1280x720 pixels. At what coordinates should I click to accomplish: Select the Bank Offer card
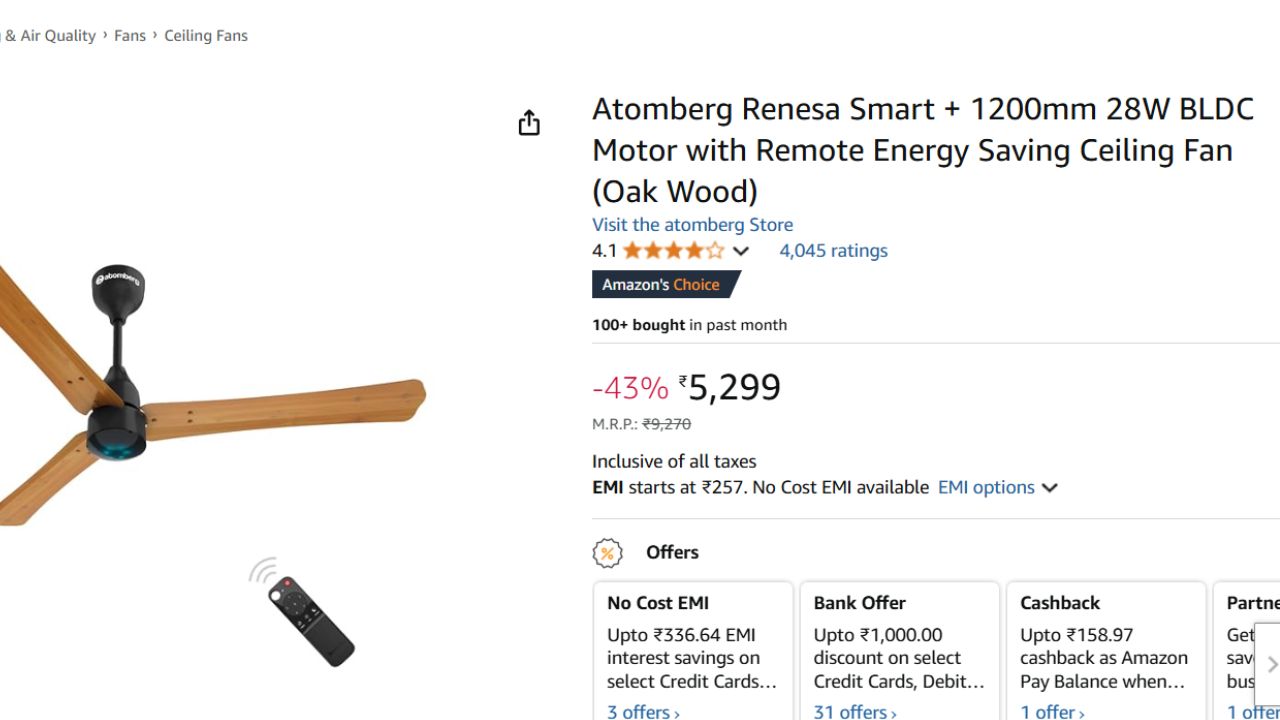pyautogui.click(x=899, y=645)
